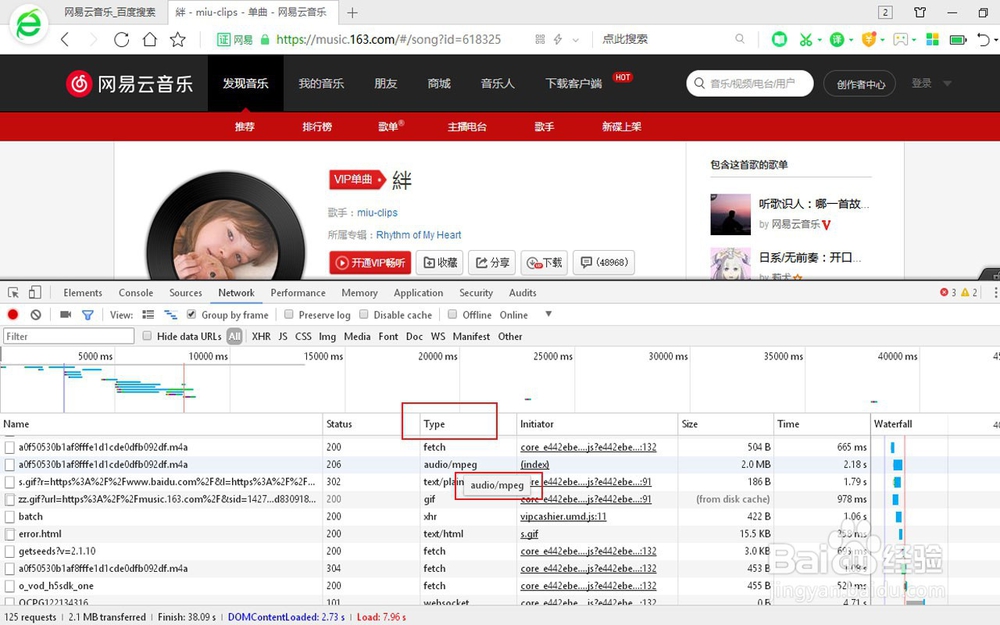Click the shirt skin icon in title bar

click(x=920, y=12)
